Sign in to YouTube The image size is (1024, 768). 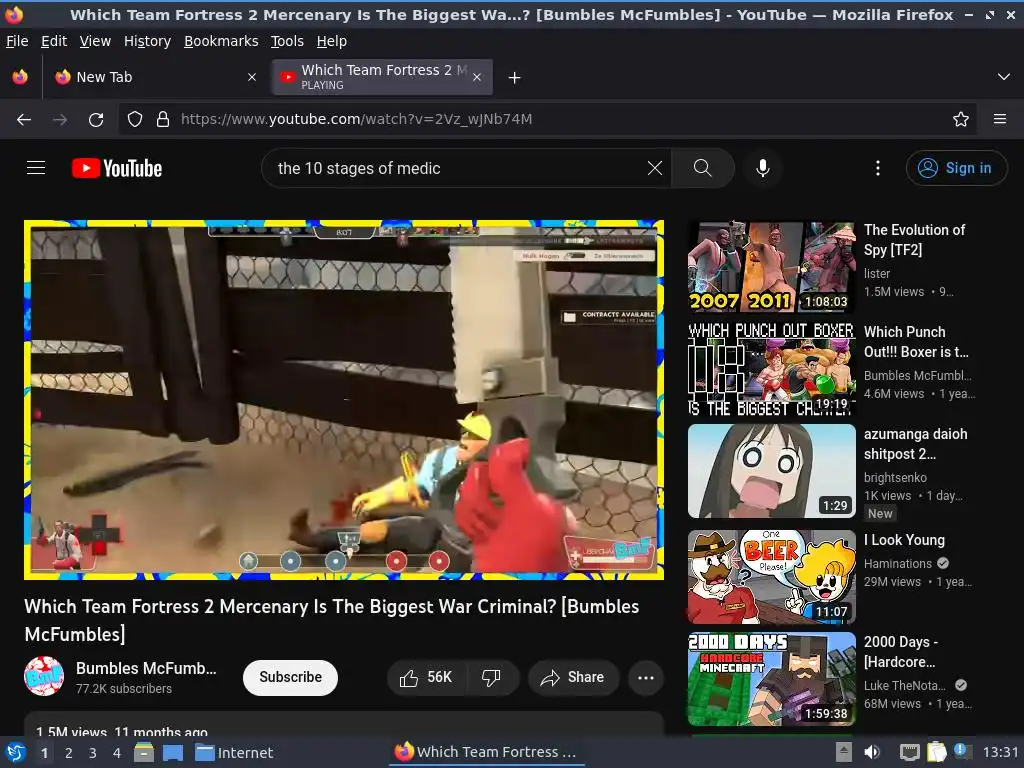956,168
